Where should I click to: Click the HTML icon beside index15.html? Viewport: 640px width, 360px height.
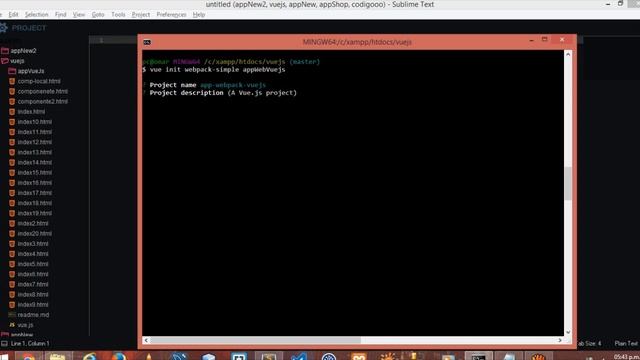click(x=12, y=173)
